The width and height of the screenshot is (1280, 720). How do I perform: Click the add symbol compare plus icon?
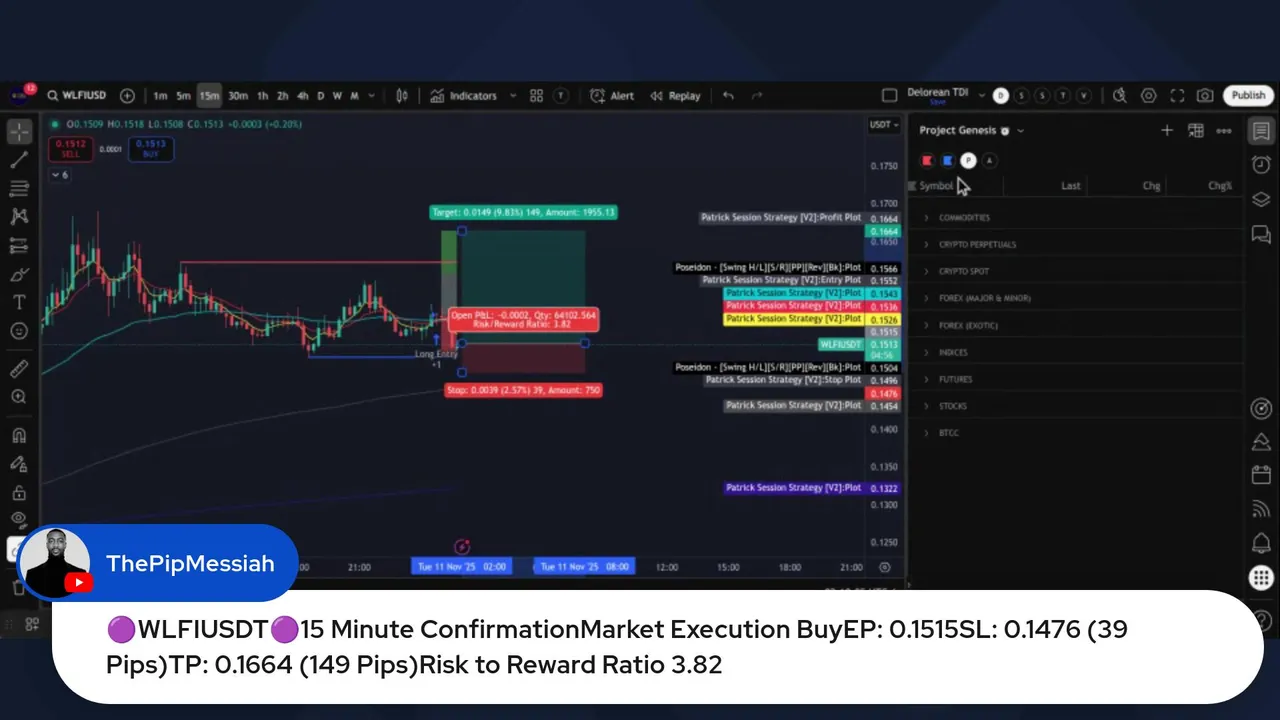point(127,96)
